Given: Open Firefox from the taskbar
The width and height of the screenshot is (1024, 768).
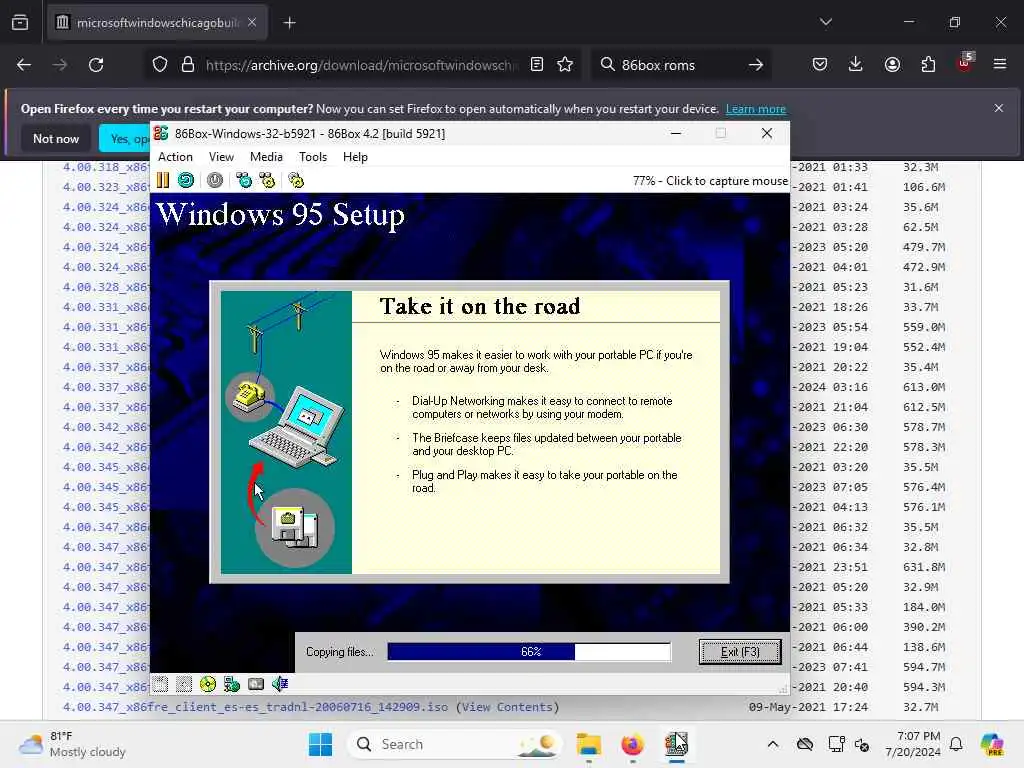Looking at the screenshot, I should tap(632, 744).
